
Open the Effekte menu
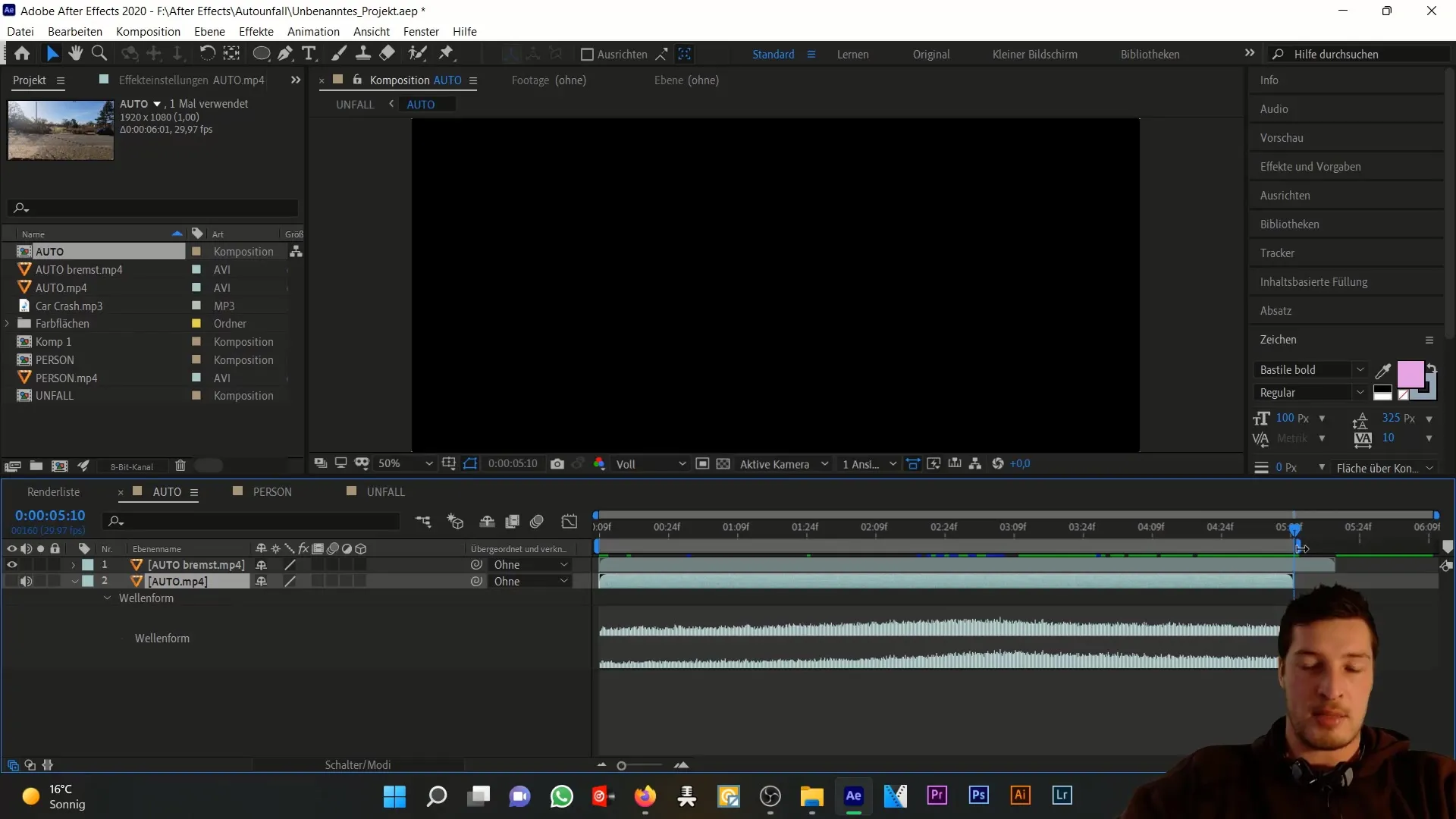256,32
